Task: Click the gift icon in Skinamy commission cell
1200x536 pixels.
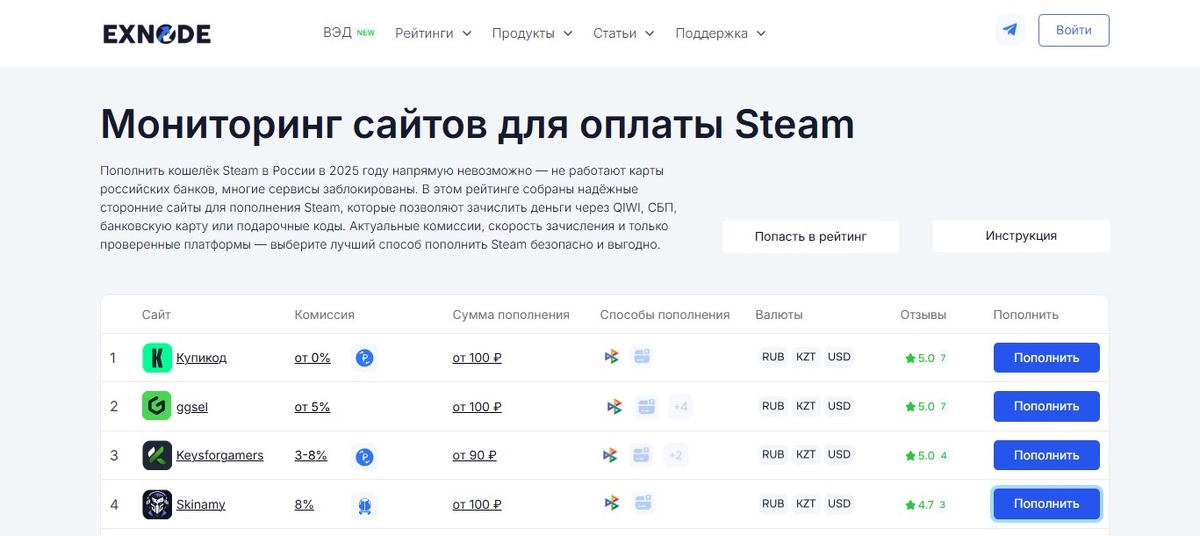Action: (365, 506)
